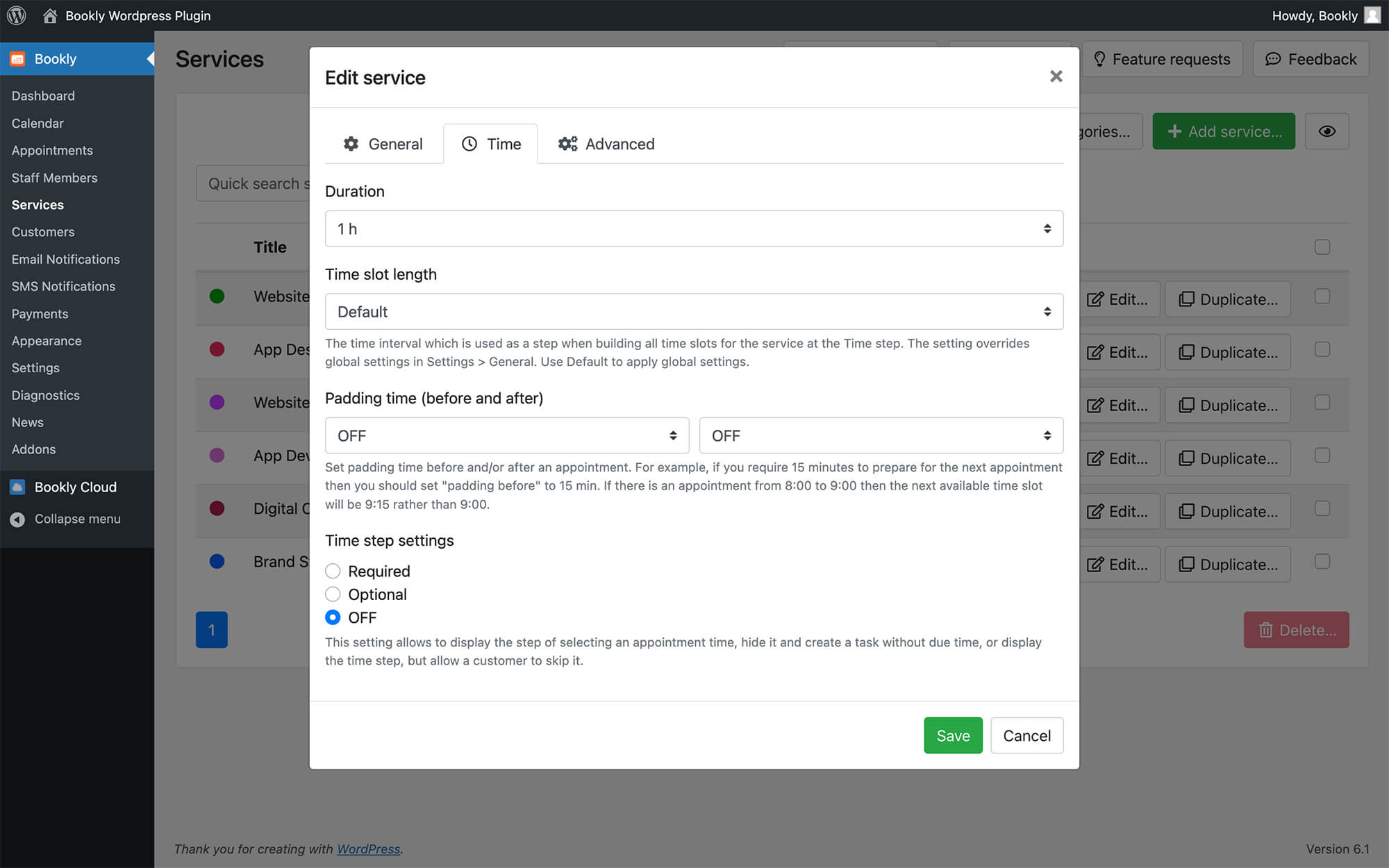Open Customers in the sidebar

coord(43,232)
